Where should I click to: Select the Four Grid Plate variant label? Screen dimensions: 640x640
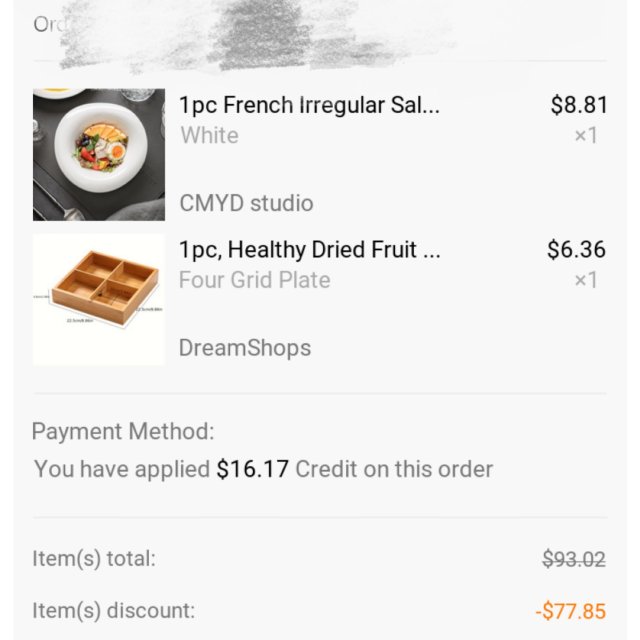(254, 280)
